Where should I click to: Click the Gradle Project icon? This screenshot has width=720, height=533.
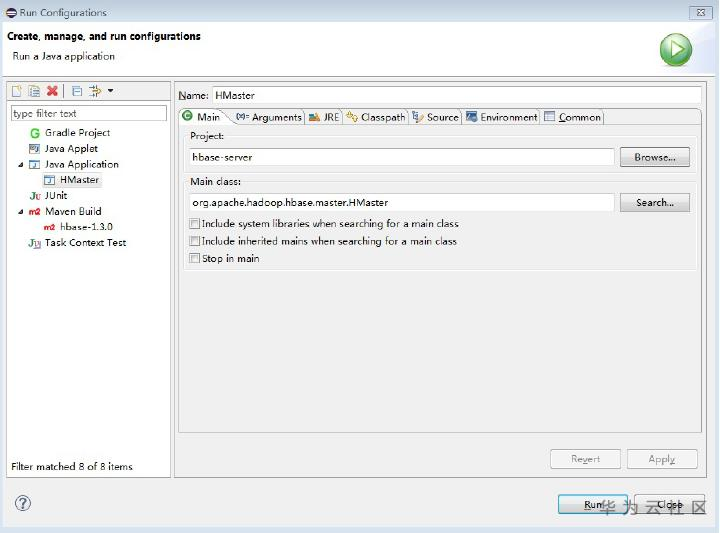tap(35, 133)
